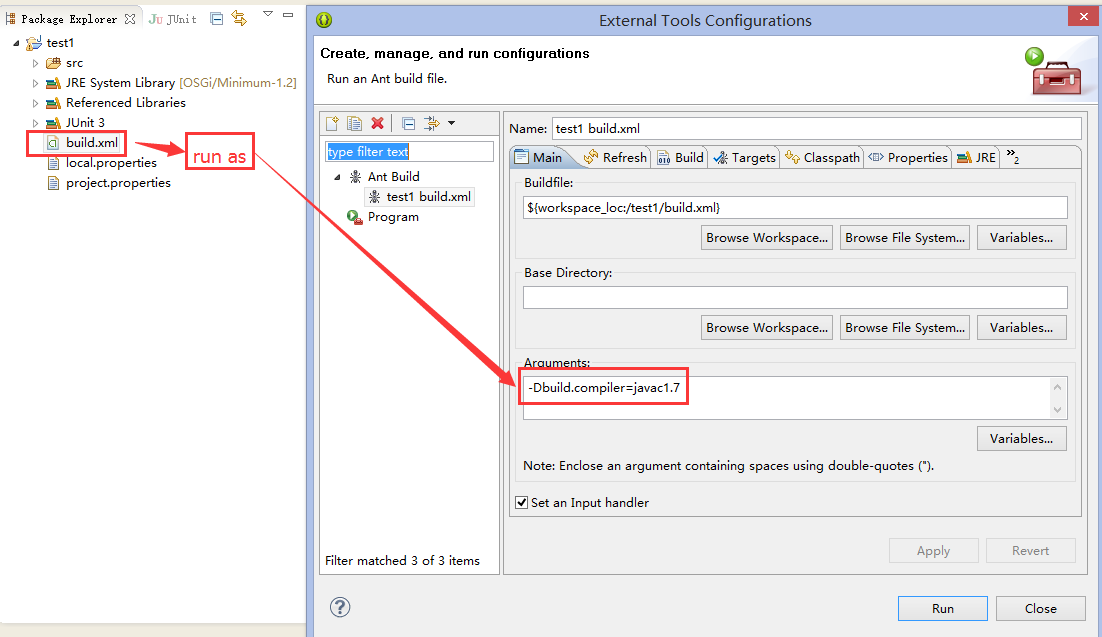Click Browse Workspace under Buildfile

(x=767, y=237)
